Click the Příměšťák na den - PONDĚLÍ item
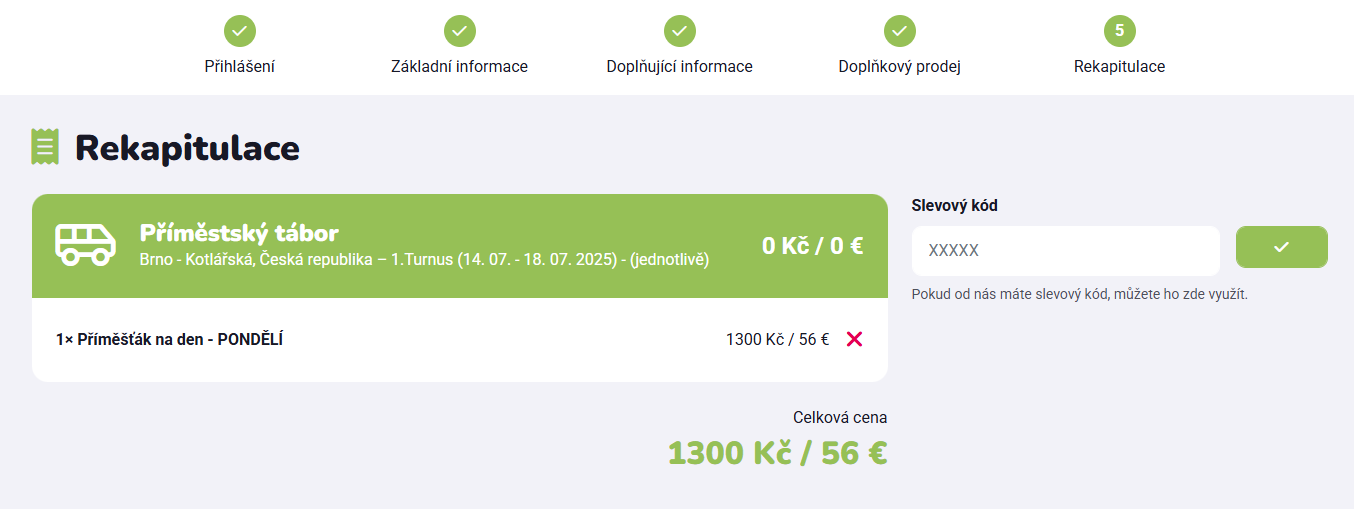Screen dimensions: 1354x509 click(x=170, y=340)
